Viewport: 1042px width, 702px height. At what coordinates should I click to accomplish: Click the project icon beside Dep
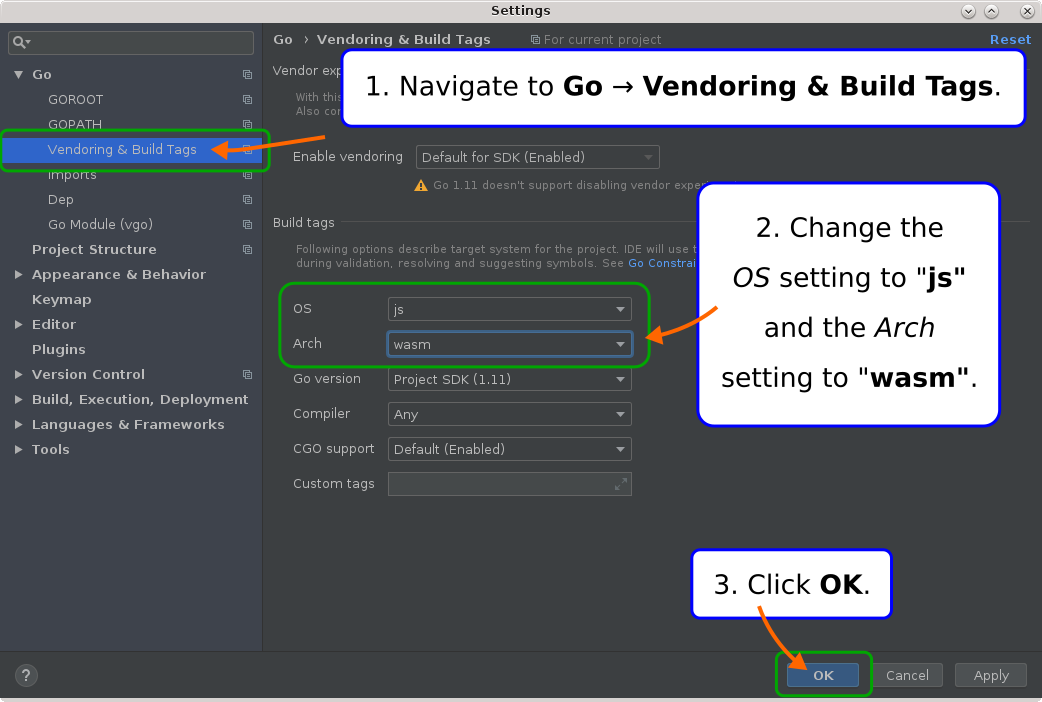pyautogui.click(x=247, y=199)
